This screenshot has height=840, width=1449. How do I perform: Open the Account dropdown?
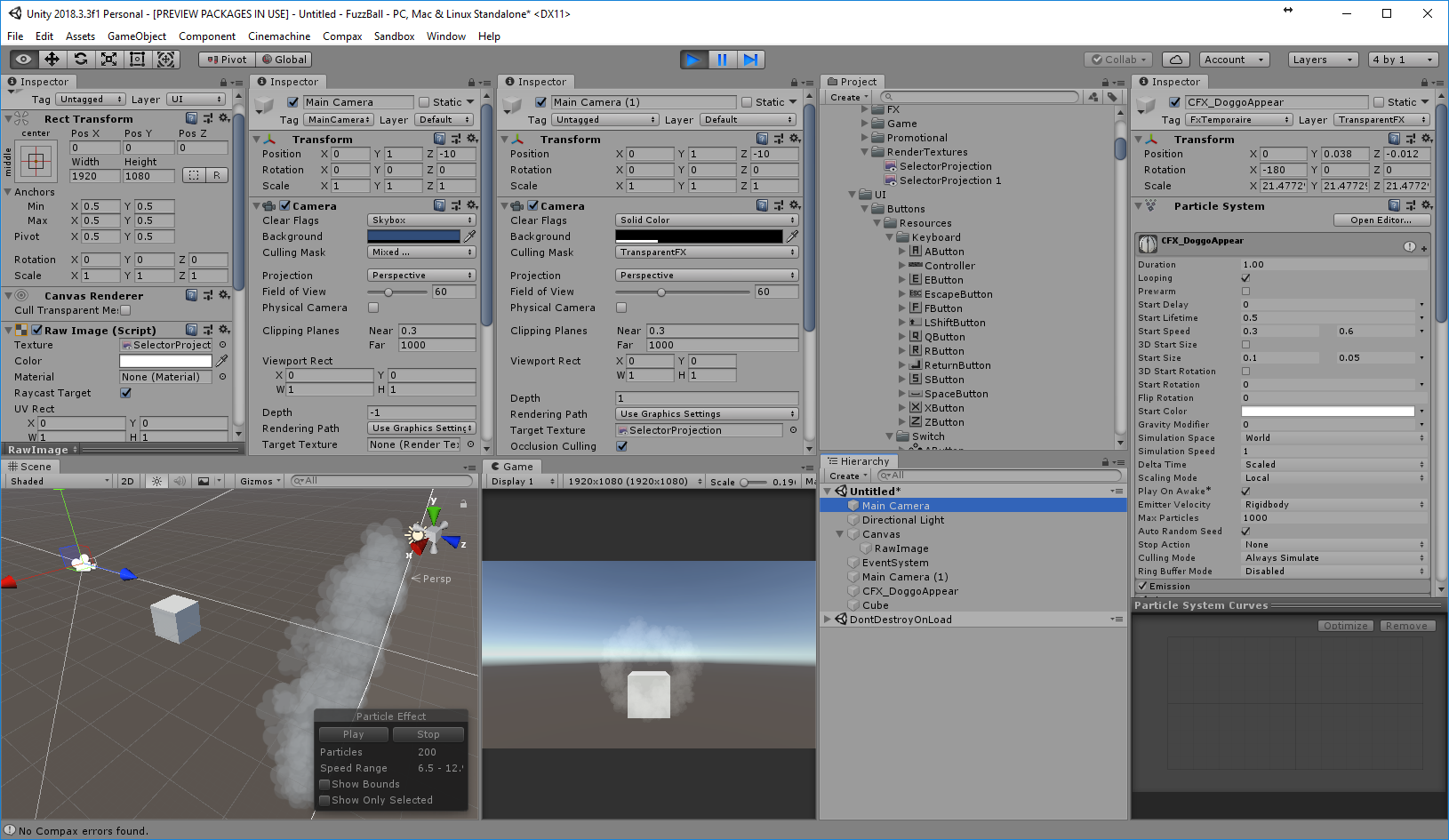[x=1234, y=60]
